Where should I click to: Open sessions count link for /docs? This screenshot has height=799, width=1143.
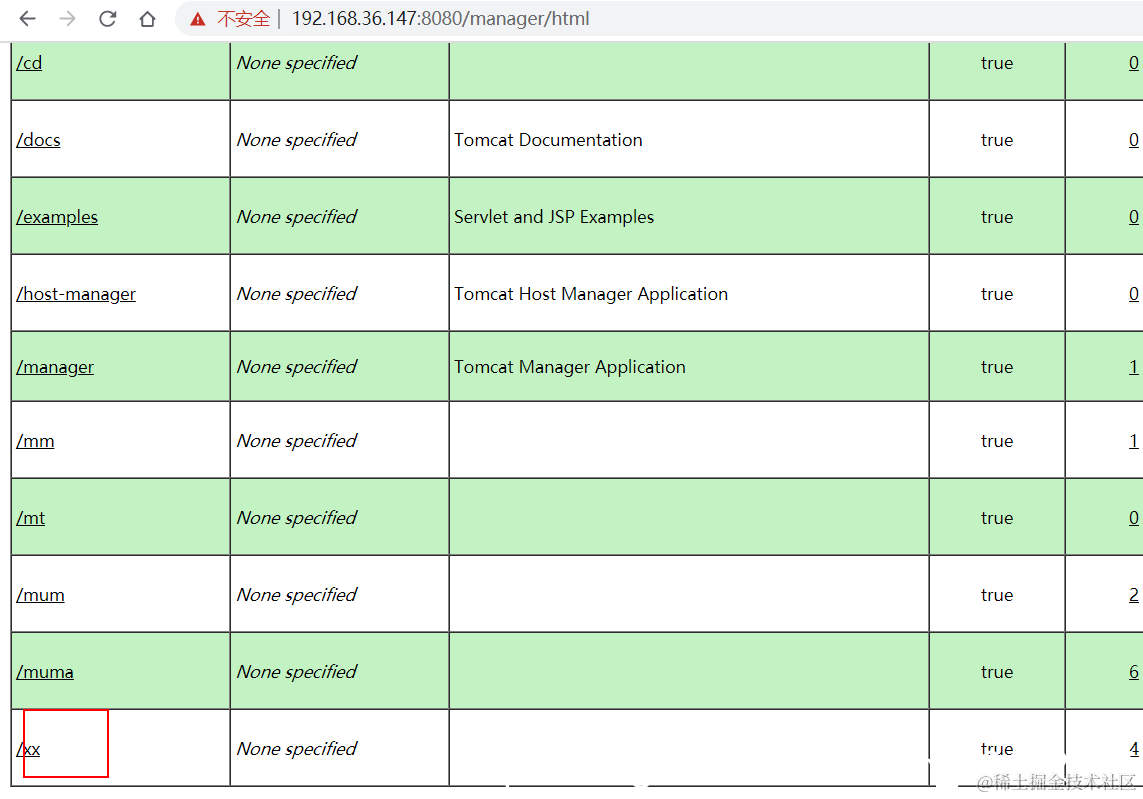(1134, 140)
